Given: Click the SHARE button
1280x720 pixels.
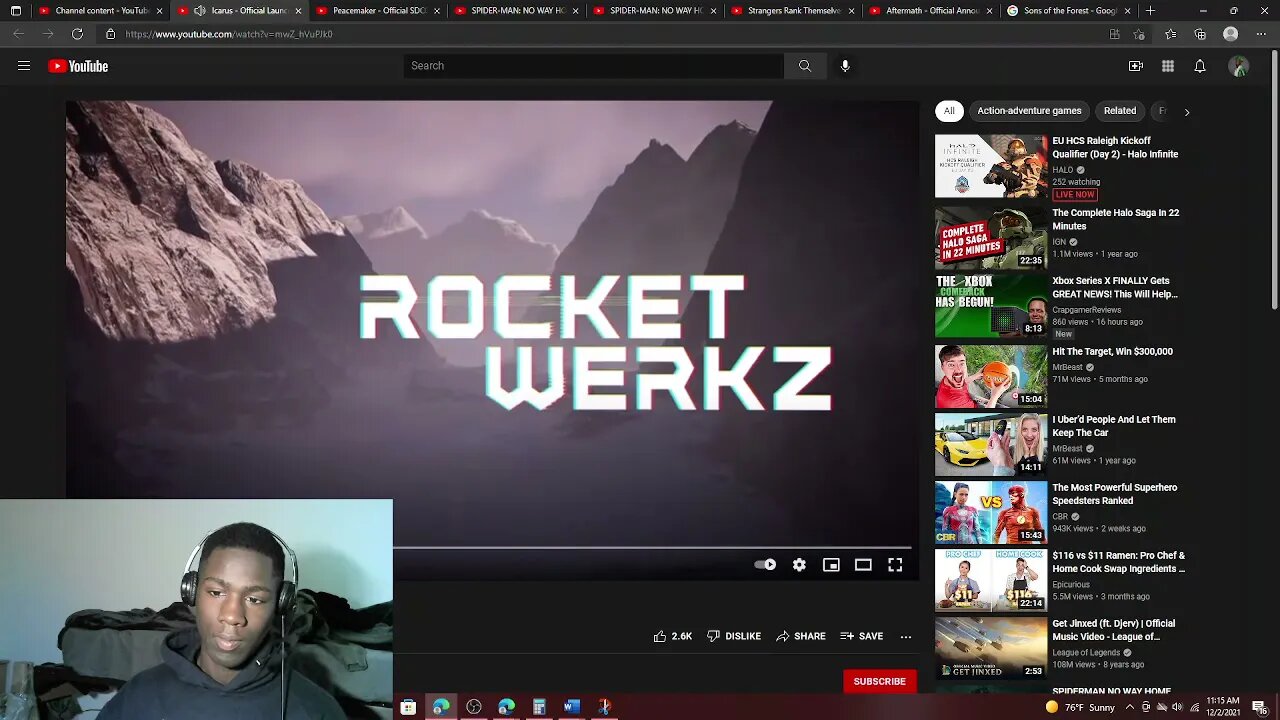Looking at the screenshot, I should [801, 636].
